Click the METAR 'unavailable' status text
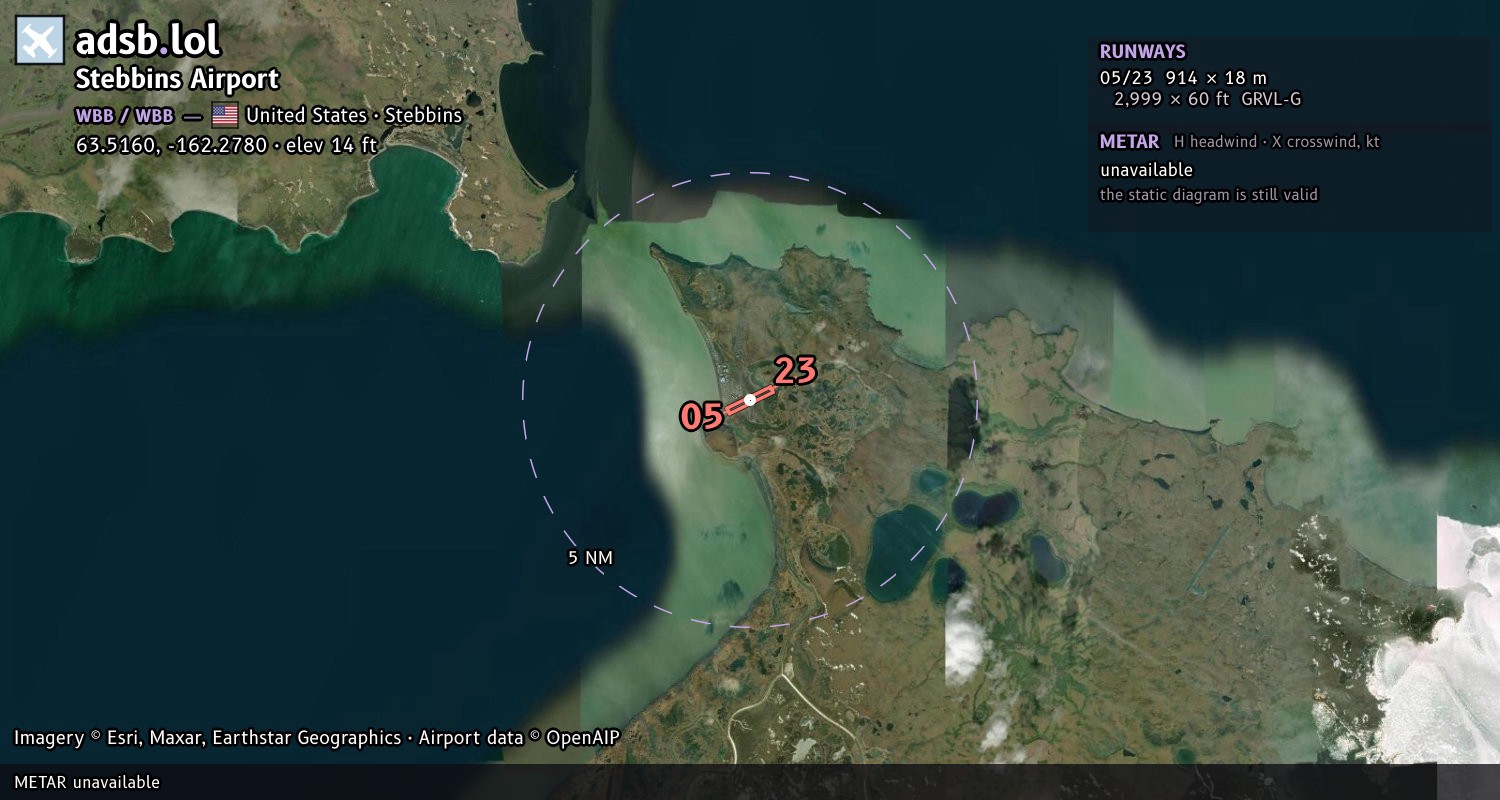 pyautogui.click(x=1146, y=170)
